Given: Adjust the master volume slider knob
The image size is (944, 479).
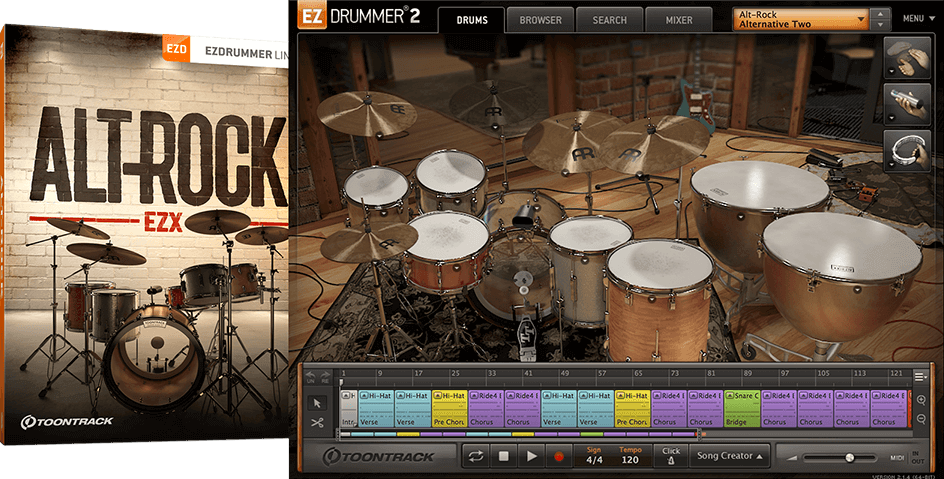Looking at the screenshot, I should click(x=849, y=457).
